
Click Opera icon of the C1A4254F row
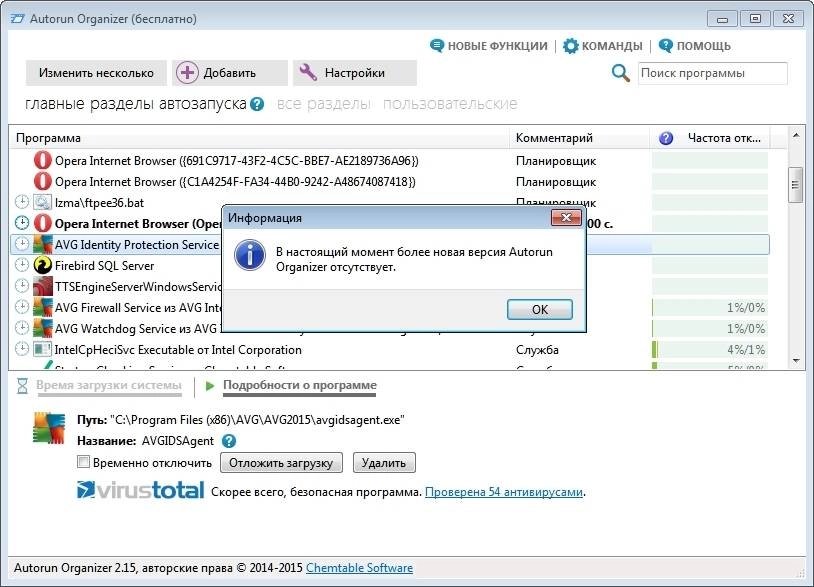43,182
